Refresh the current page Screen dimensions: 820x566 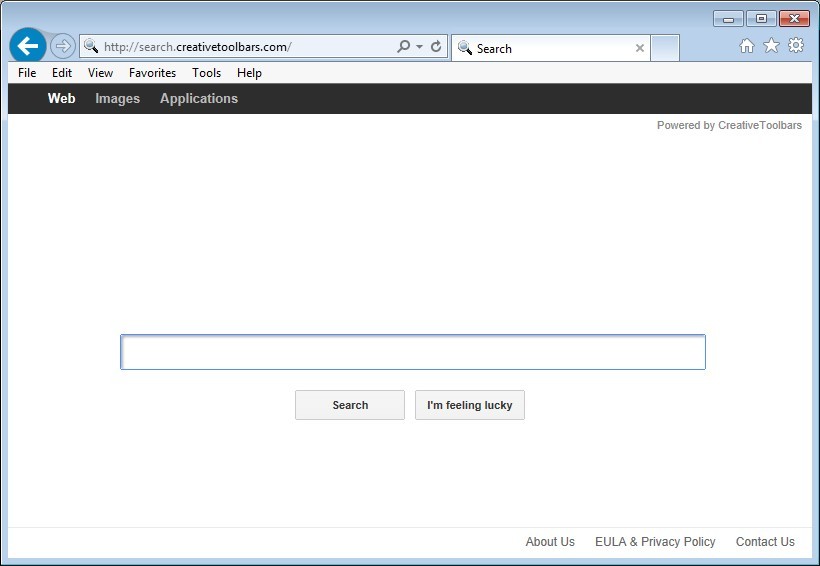436,47
